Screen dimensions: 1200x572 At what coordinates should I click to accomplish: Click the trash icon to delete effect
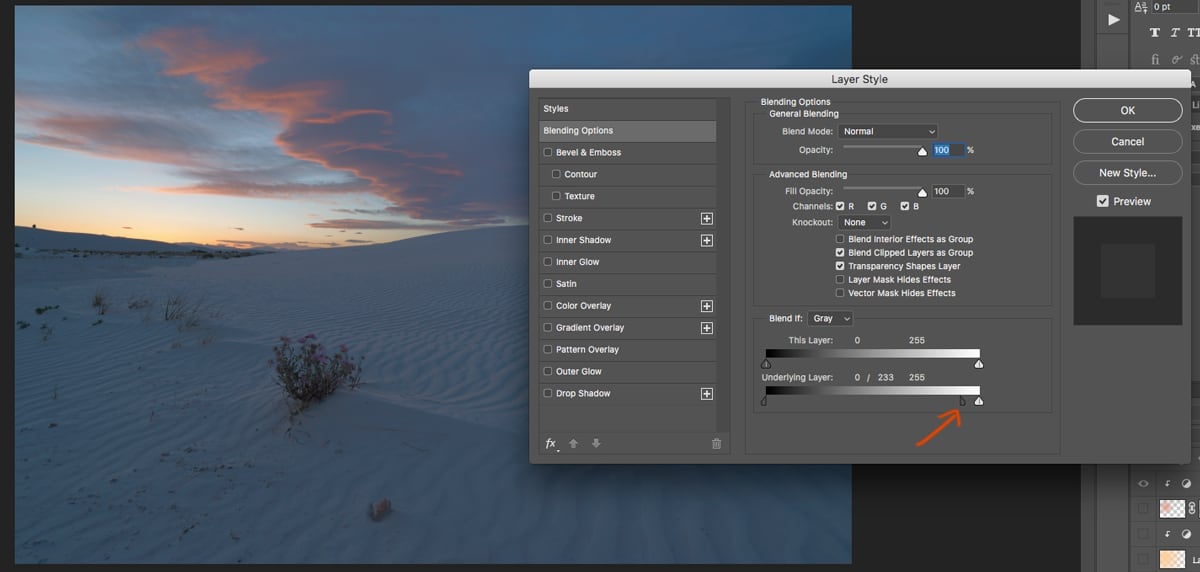(716, 444)
